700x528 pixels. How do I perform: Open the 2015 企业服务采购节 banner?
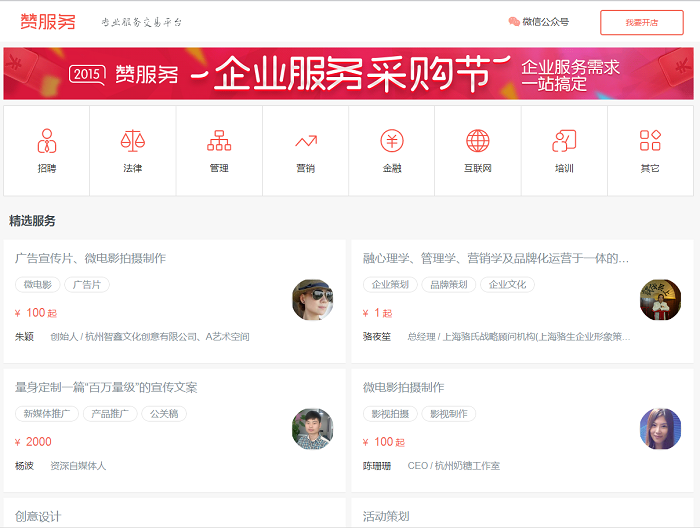click(348, 74)
